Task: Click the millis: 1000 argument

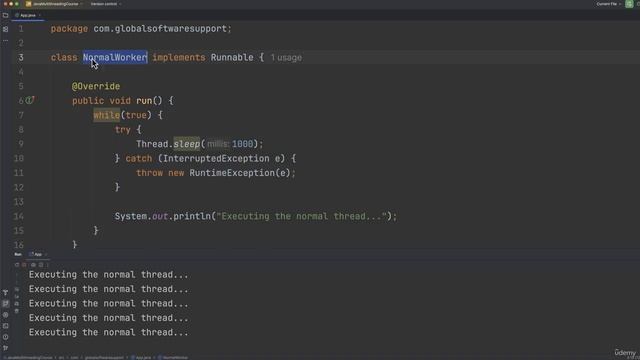Action: (x=230, y=144)
